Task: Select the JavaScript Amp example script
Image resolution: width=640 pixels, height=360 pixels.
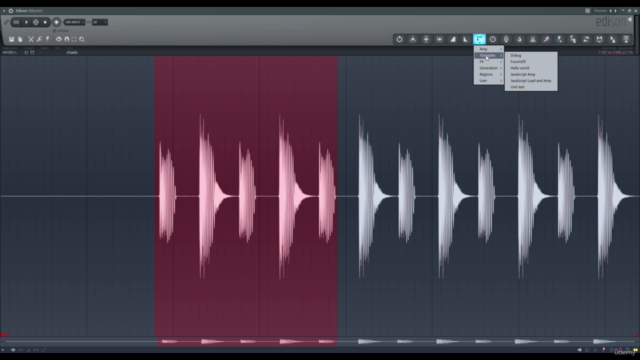Action: tap(531, 74)
